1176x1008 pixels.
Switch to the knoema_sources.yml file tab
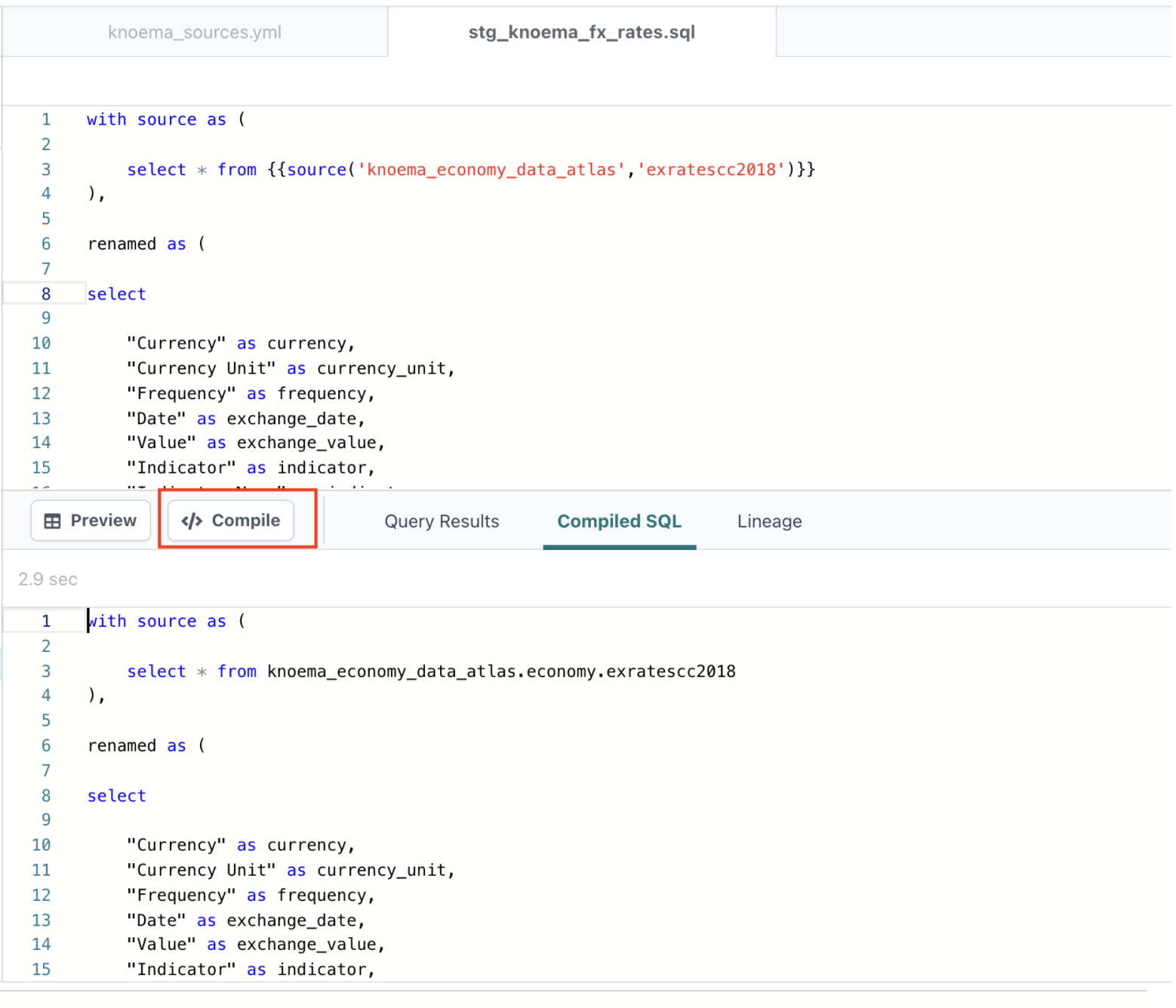[194, 32]
